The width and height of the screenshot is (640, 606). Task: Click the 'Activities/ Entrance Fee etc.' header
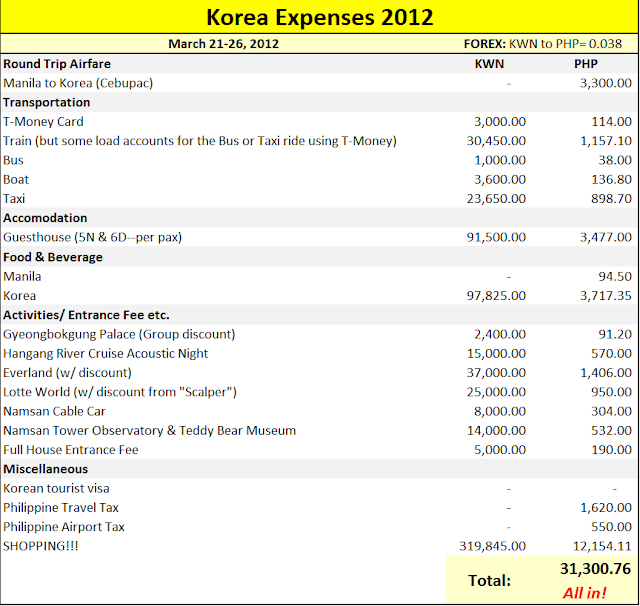coord(87,315)
